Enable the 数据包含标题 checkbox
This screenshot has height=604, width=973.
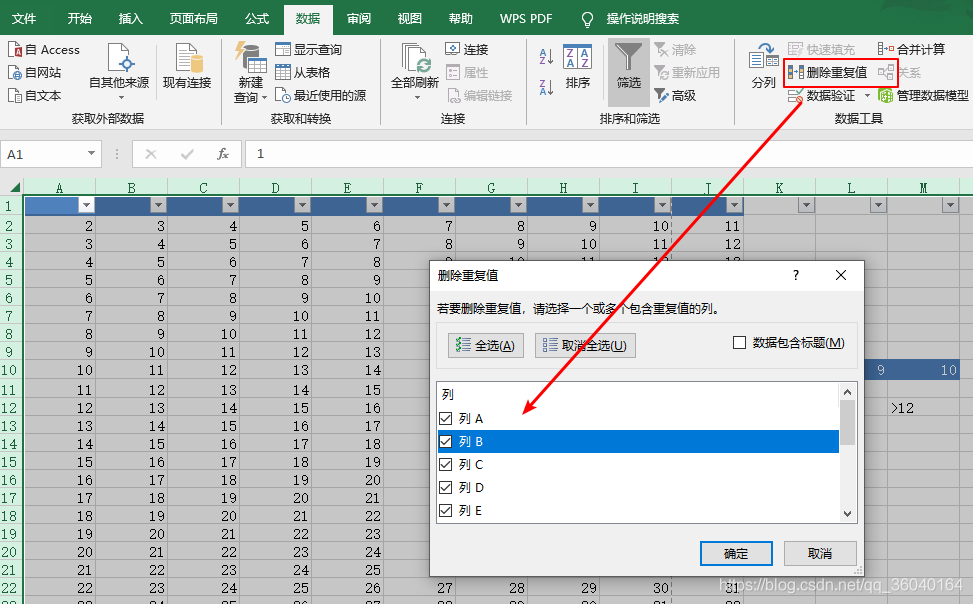(738, 342)
